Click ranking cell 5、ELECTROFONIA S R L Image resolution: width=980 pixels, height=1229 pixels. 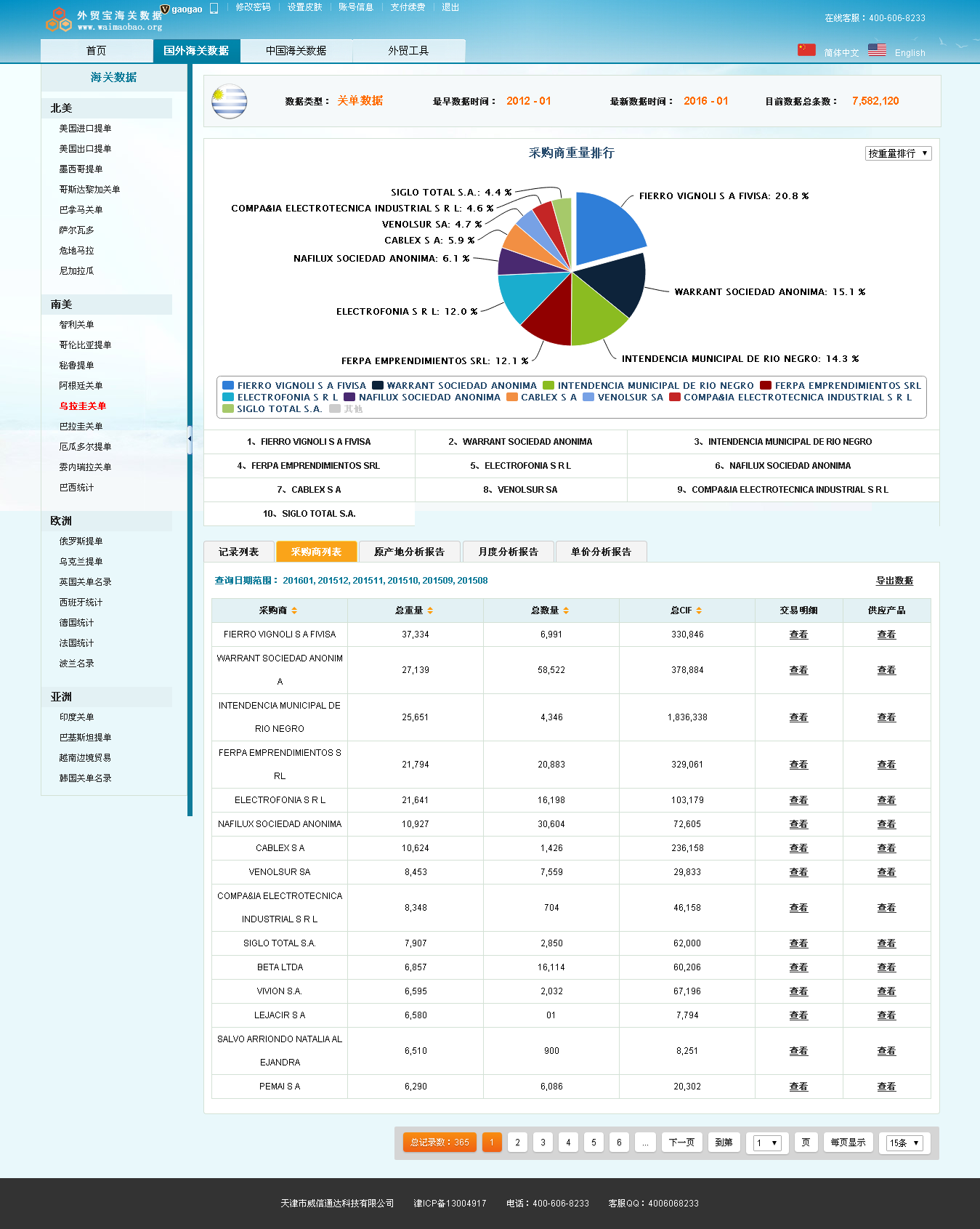click(521, 466)
